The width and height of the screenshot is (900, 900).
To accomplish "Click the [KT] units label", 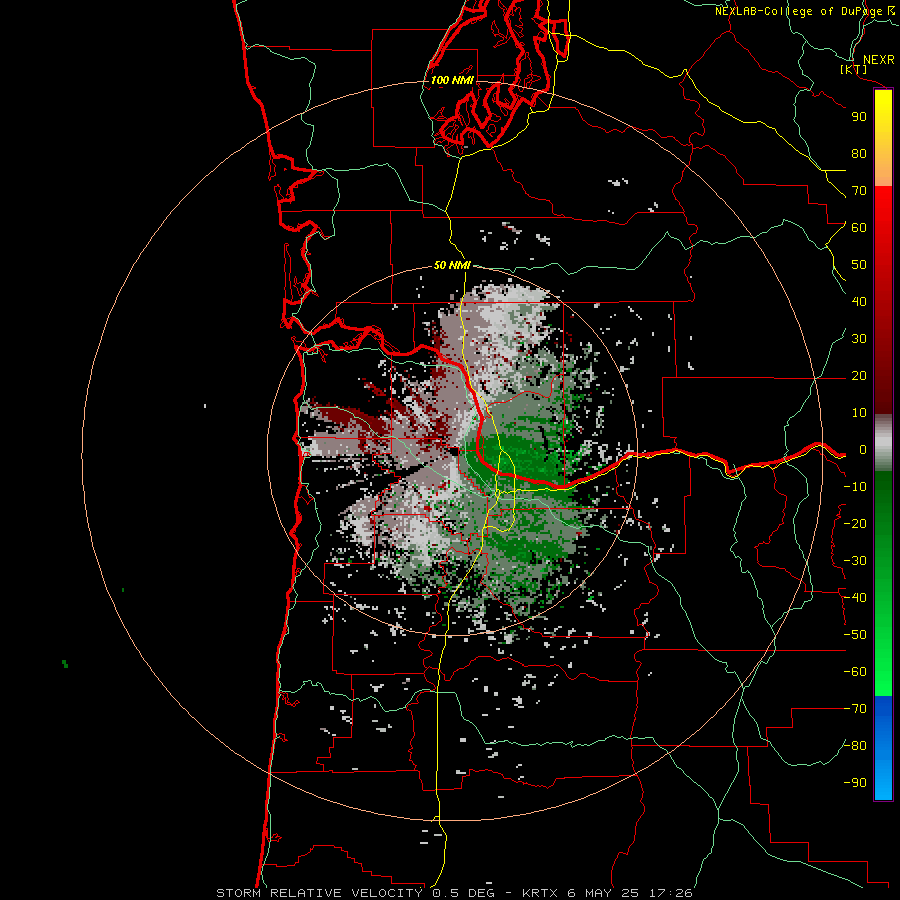I will 853,70.
